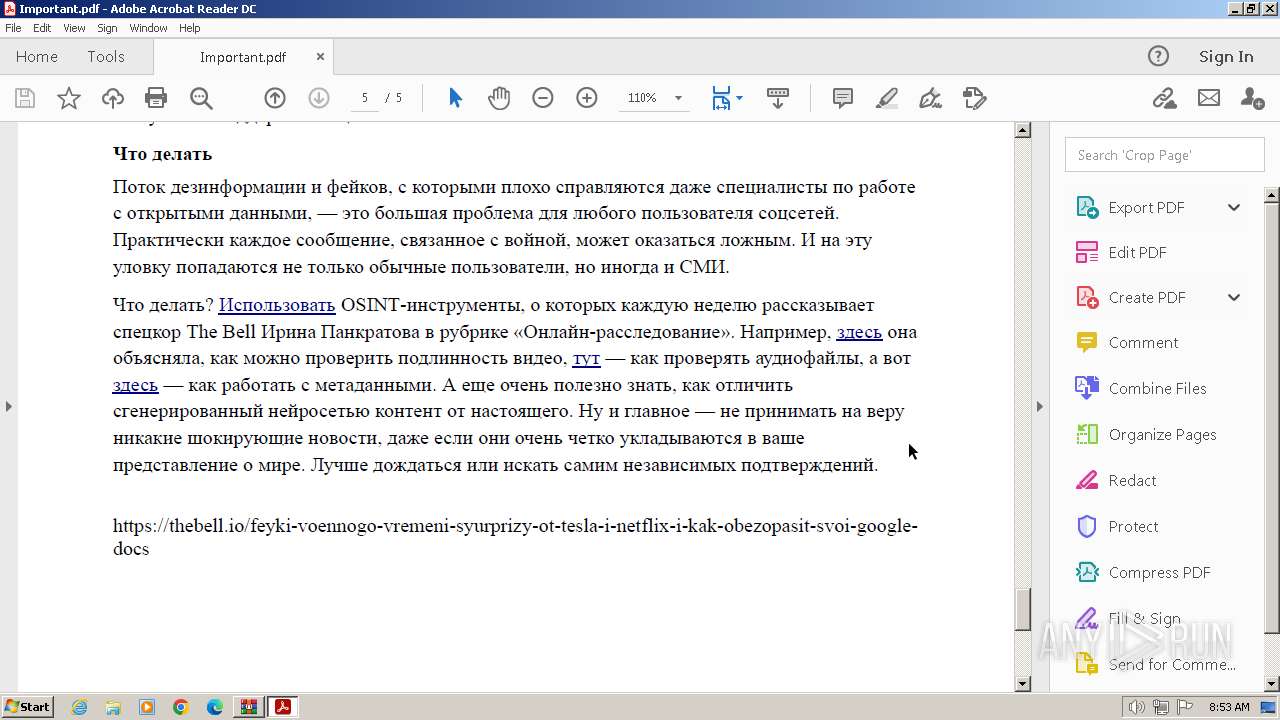
Task: Switch to the Home tab
Action: (37, 56)
